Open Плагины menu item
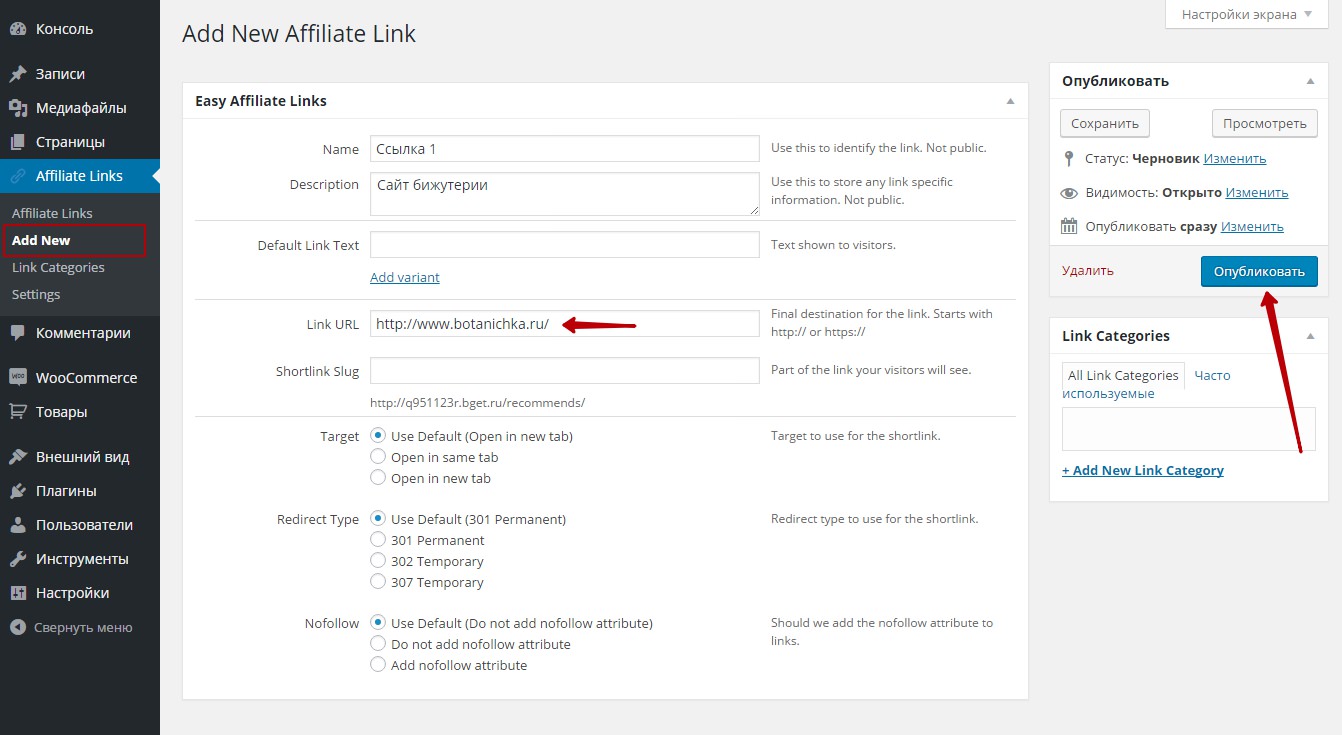Image resolution: width=1342 pixels, height=735 pixels. click(x=80, y=491)
